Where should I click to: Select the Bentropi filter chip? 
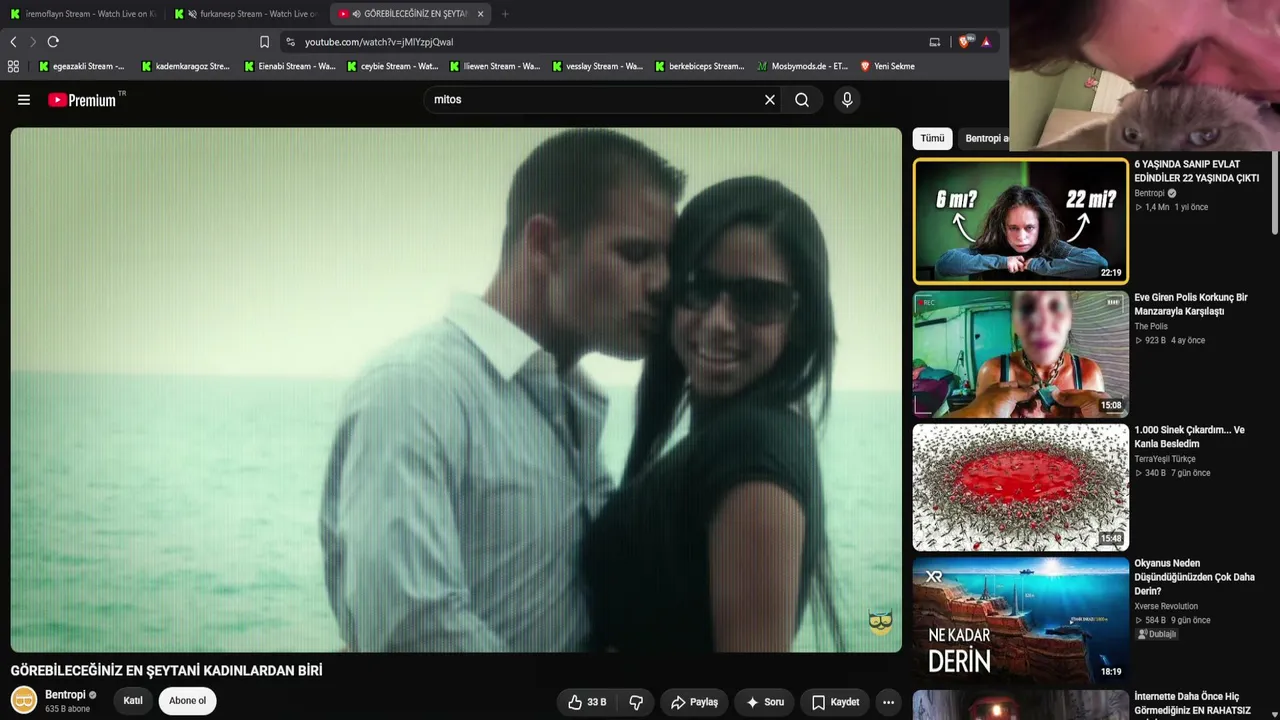986,138
